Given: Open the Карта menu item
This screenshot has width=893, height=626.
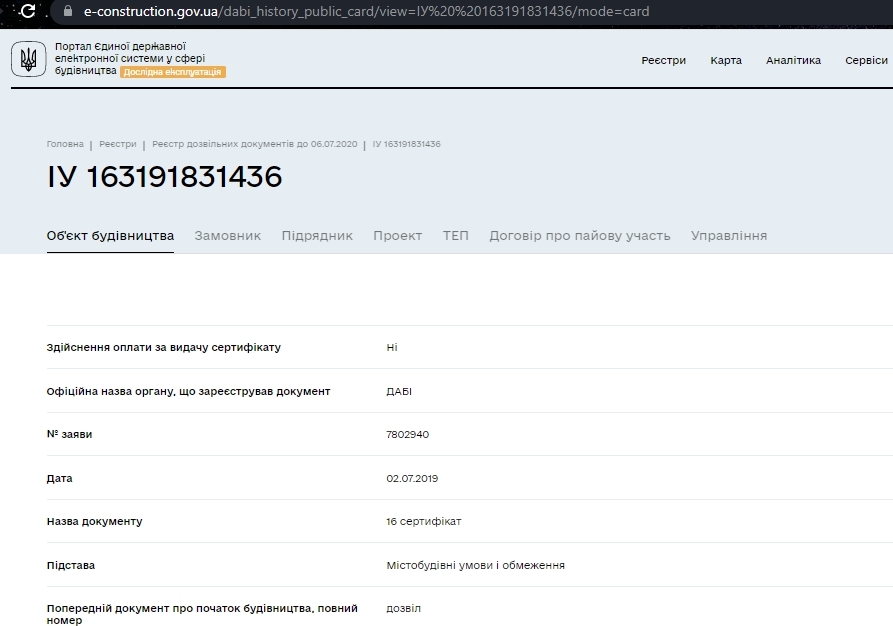Looking at the screenshot, I should 726,60.
